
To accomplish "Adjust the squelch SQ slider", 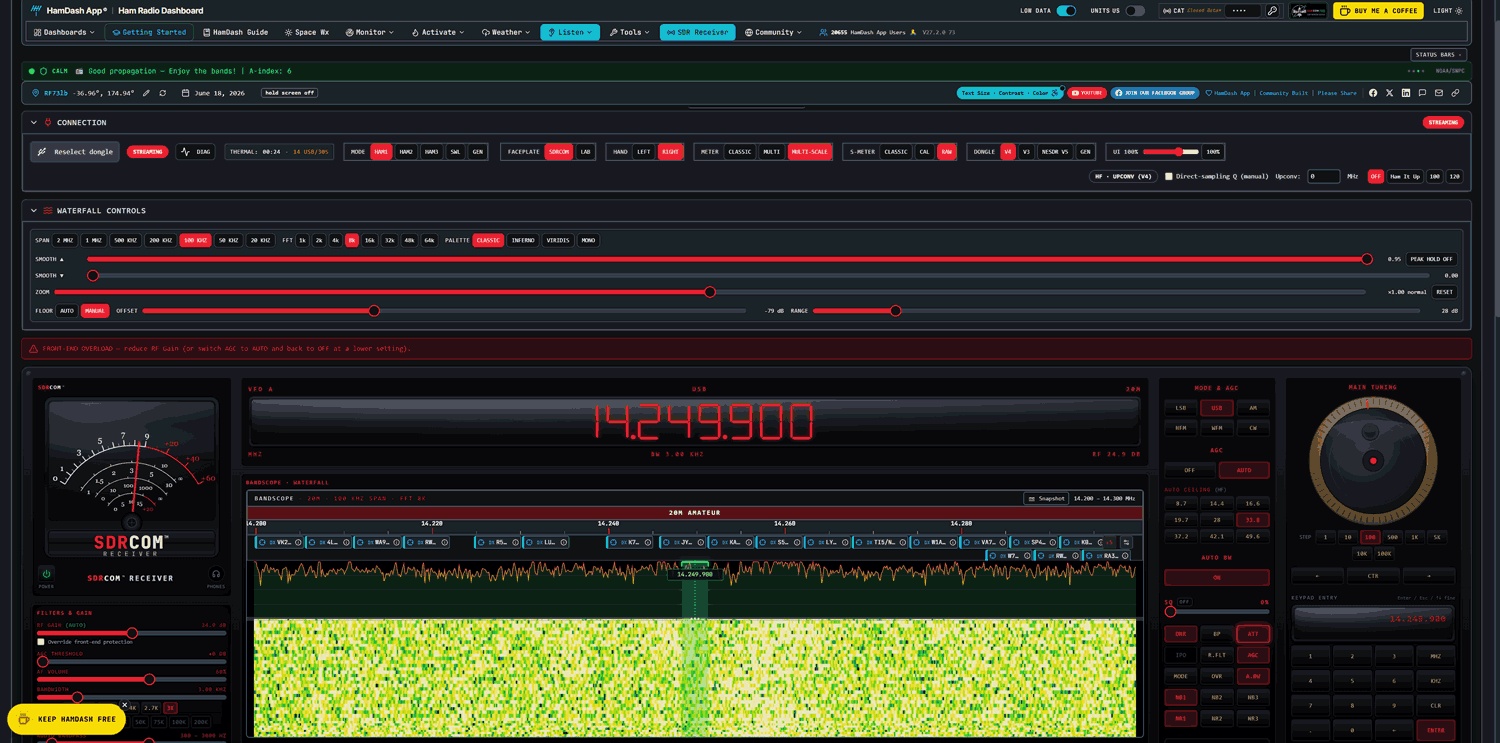I will [x=1217, y=612].
